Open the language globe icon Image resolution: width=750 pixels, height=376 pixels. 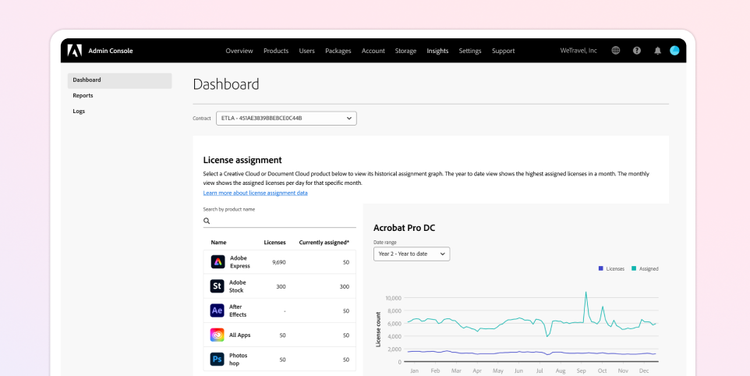[616, 50]
